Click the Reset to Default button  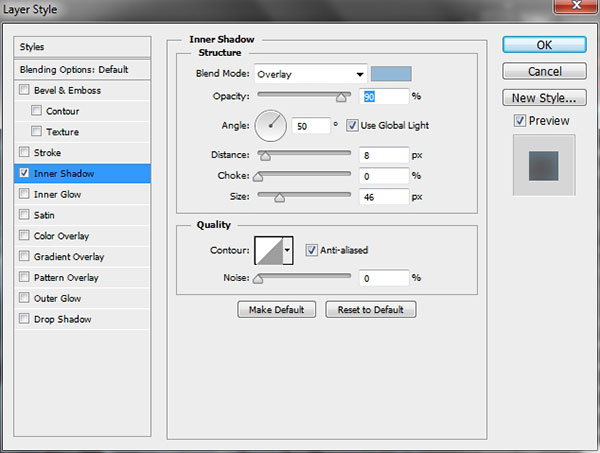pyautogui.click(x=371, y=310)
